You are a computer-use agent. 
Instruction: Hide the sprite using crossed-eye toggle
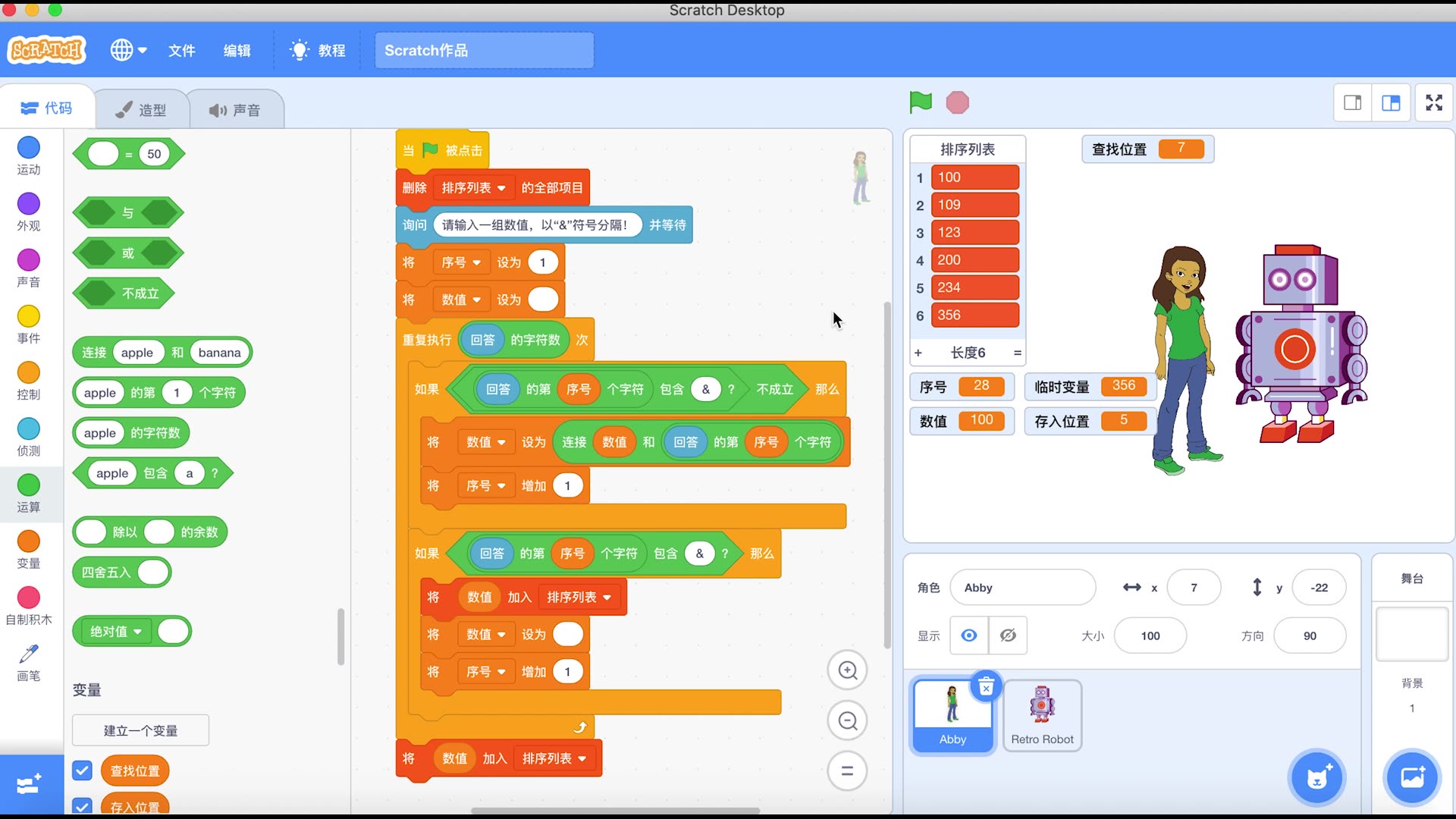pyautogui.click(x=1008, y=635)
